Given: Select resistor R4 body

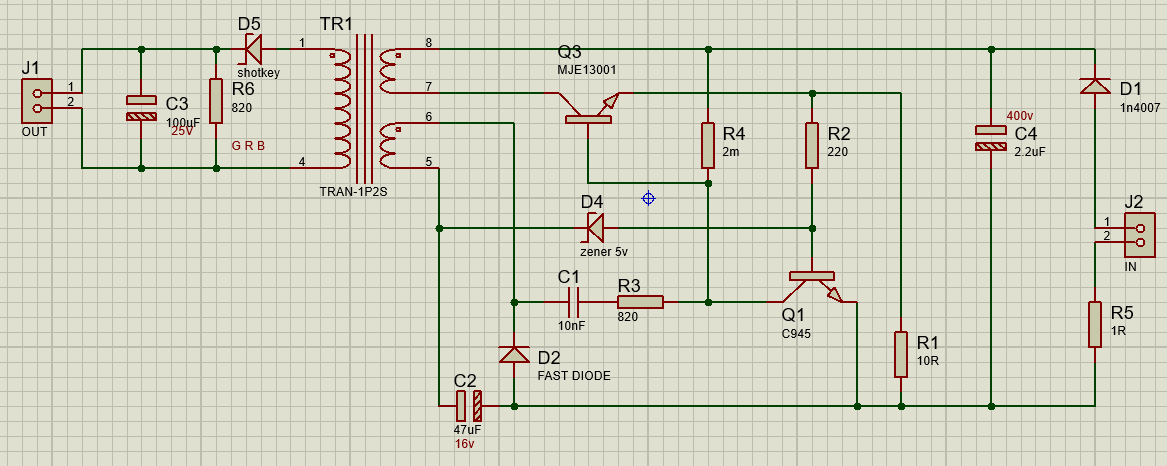Looking at the screenshot, I should tap(708, 146).
